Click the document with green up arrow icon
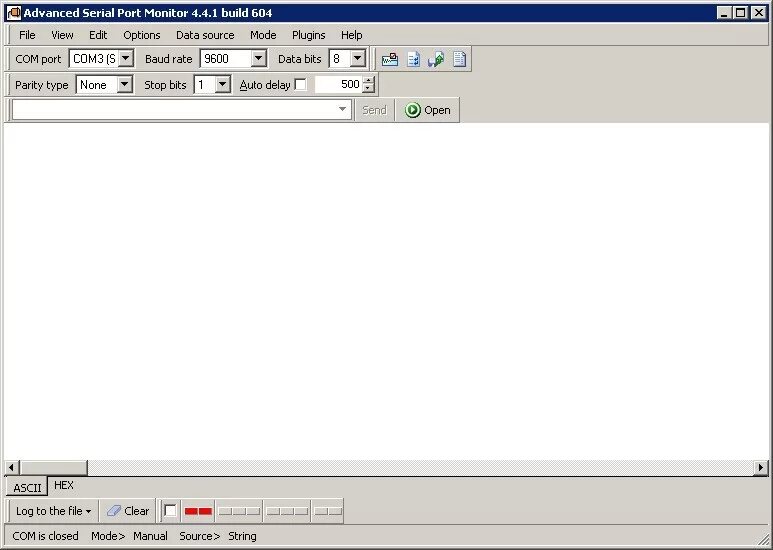The width and height of the screenshot is (773, 550). coord(436,59)
